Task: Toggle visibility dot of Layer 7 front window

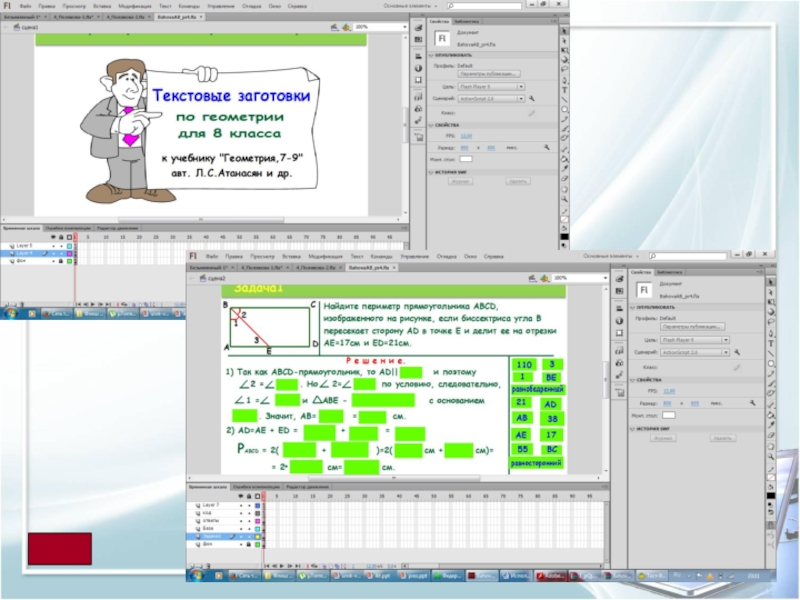Action: click(x=241, y=505)
